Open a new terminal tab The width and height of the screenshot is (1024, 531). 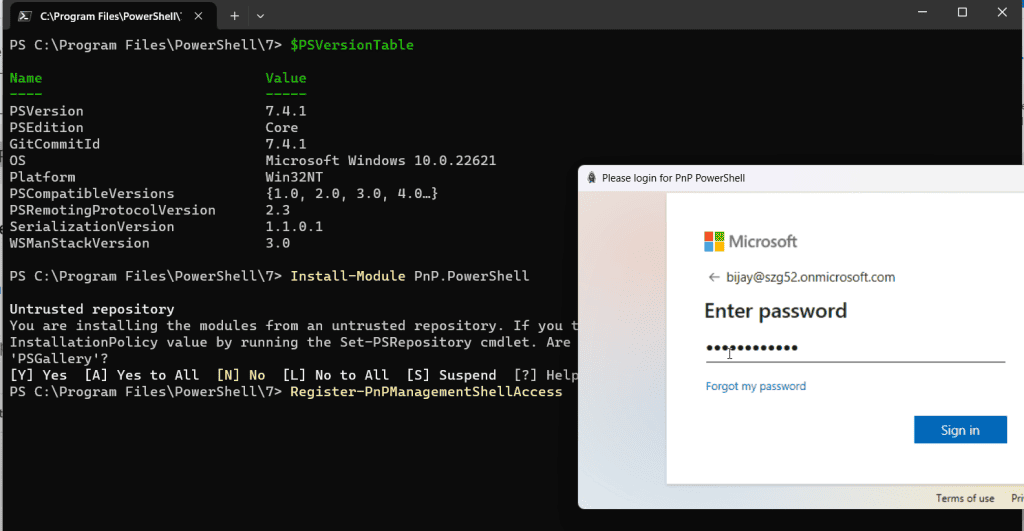tap(234, 16)
